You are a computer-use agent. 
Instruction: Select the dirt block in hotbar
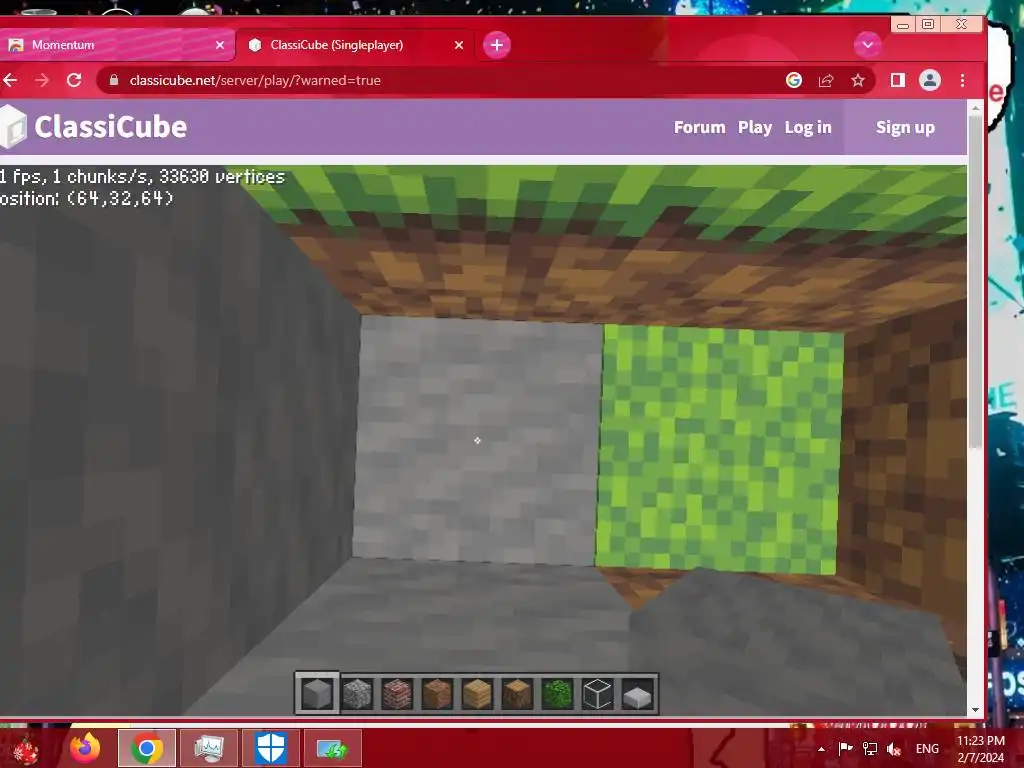[x=437, y=694]
